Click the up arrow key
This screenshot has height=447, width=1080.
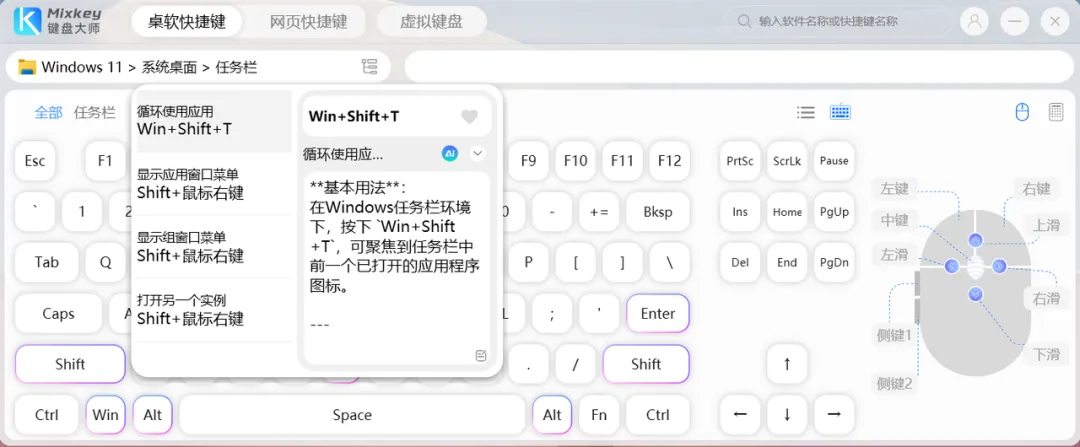click(x=787, y=364)
